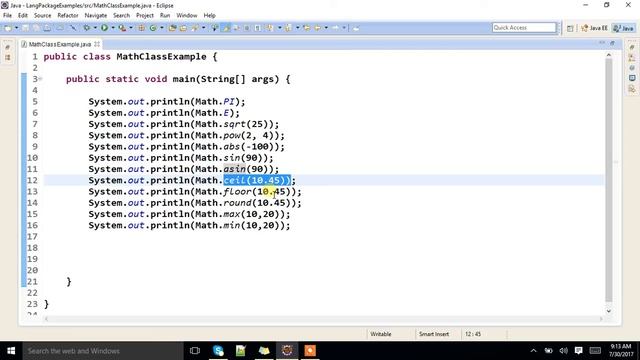Click the Math.sqrt(25) code line
640x360 pixels.
point(184,124)
